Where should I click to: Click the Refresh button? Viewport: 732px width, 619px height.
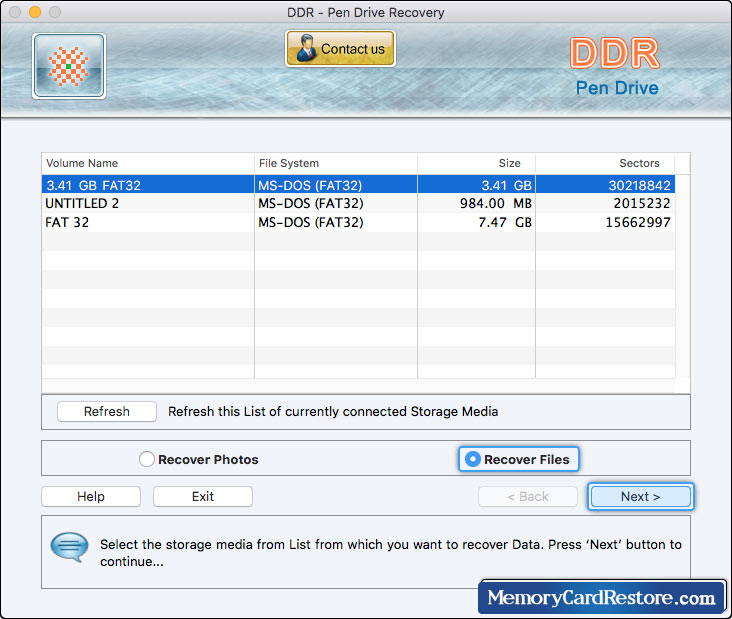pos(107,411)
